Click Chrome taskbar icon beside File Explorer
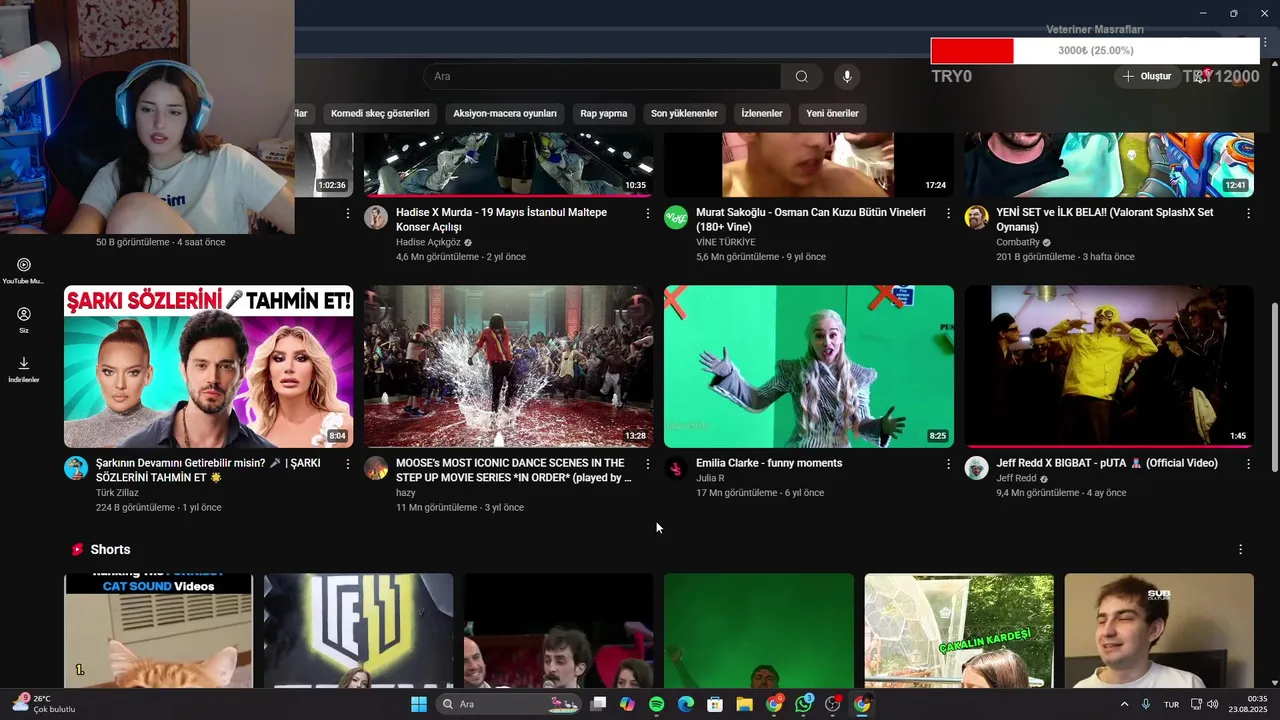 [774, 704]
